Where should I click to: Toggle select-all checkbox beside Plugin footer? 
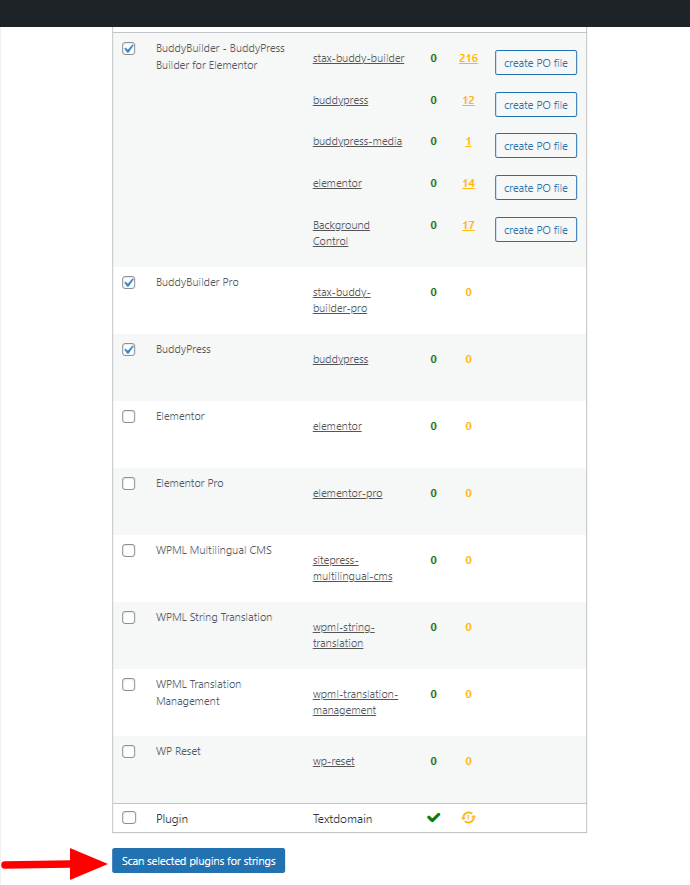pos(129,818)
